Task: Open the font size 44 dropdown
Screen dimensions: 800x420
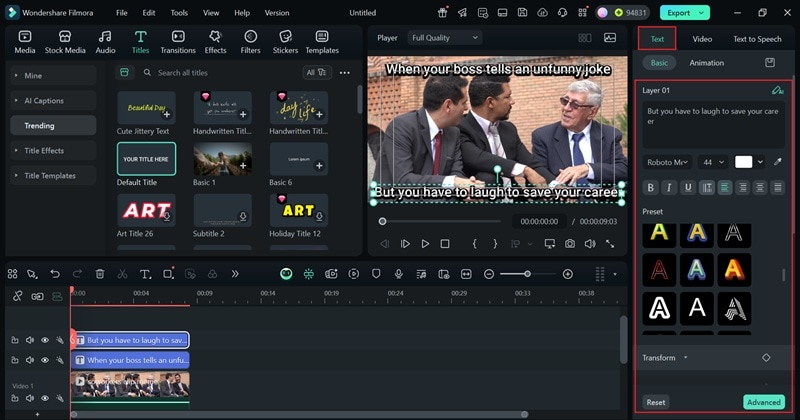Action: (713, 162)
